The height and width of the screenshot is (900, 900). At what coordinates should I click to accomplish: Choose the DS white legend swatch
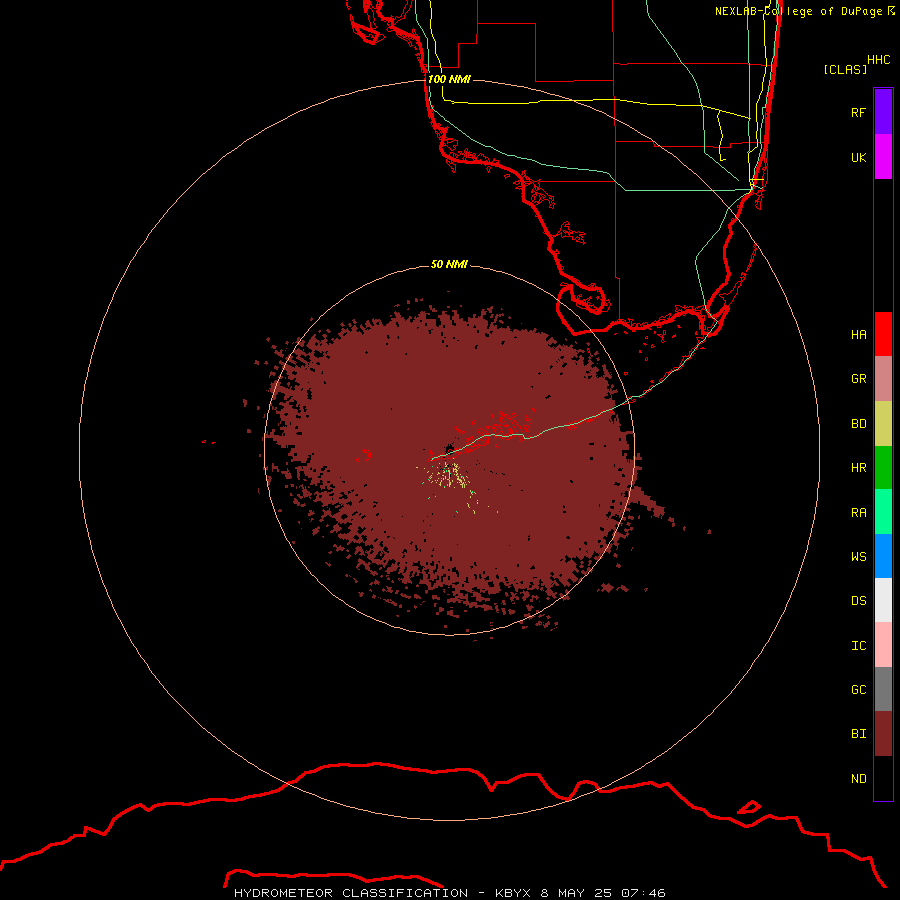click(883, 600)
